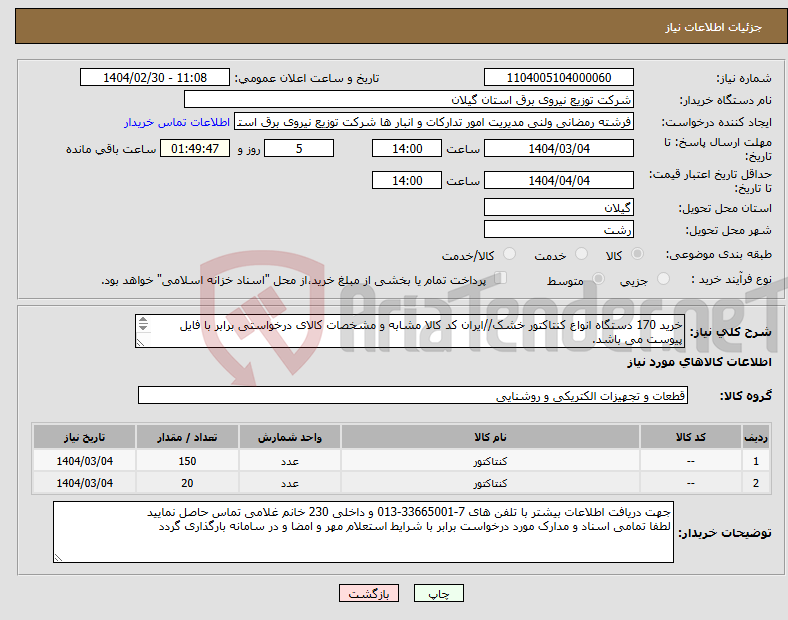
Task: Click quantity 150 in row 1
Action: click(187, 461)
